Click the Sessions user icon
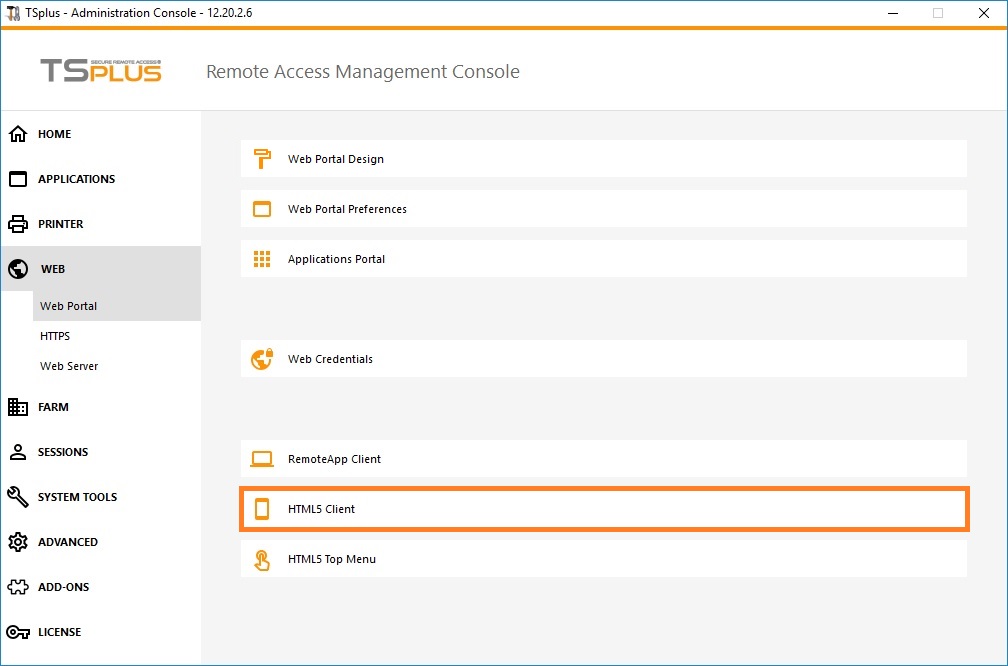This screenshot has height=666, width=1008. tap(18, 452)
